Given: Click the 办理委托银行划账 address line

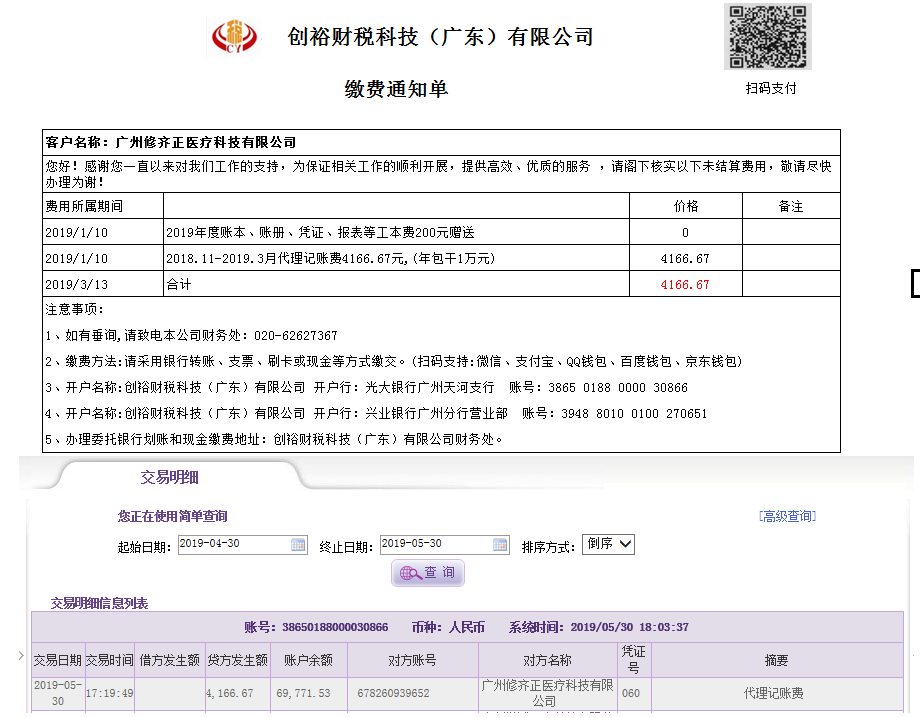Looking at the screenshot, I should [274, 439].
